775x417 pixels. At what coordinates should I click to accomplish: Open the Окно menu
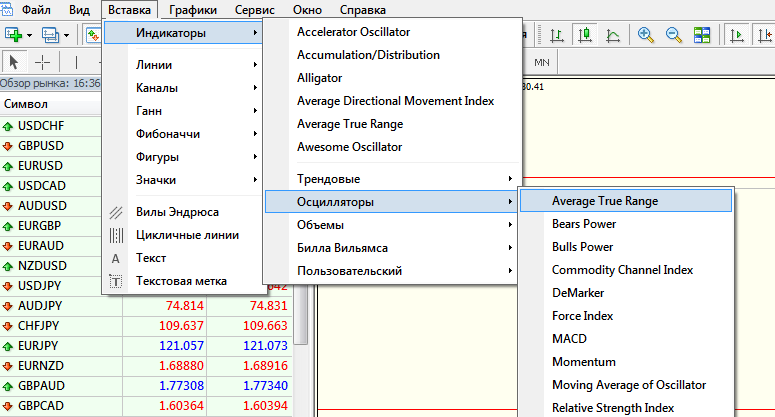(x=307, y=9)
